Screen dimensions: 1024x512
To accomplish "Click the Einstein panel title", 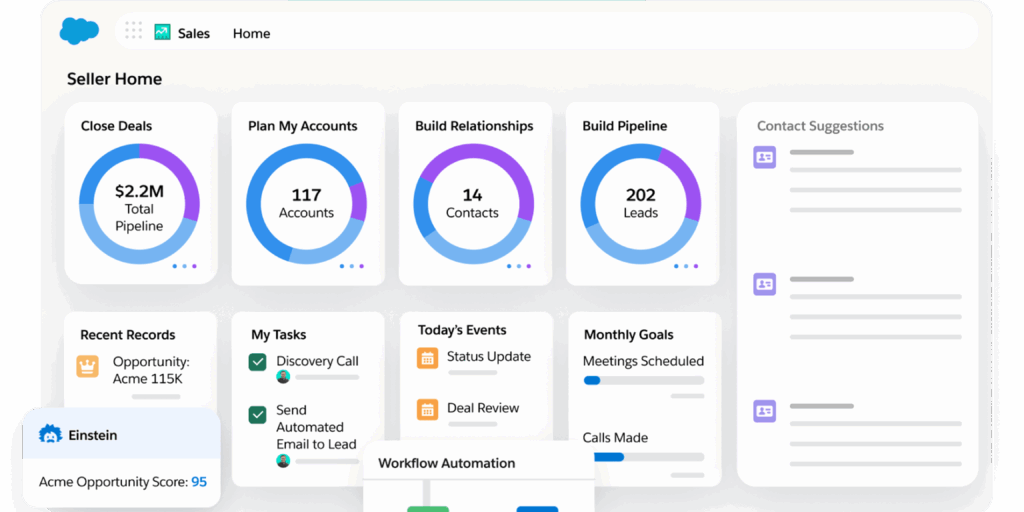I will pyautogui.click(x=93, y=435).
